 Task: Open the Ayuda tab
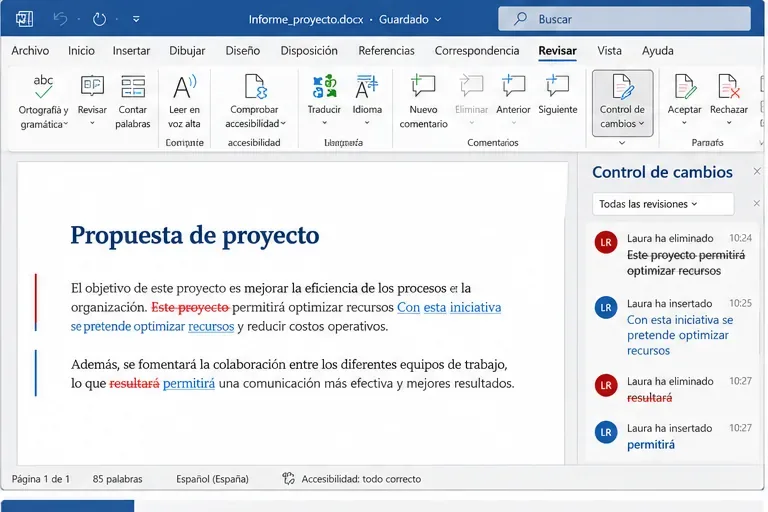[x=657, y=50]
